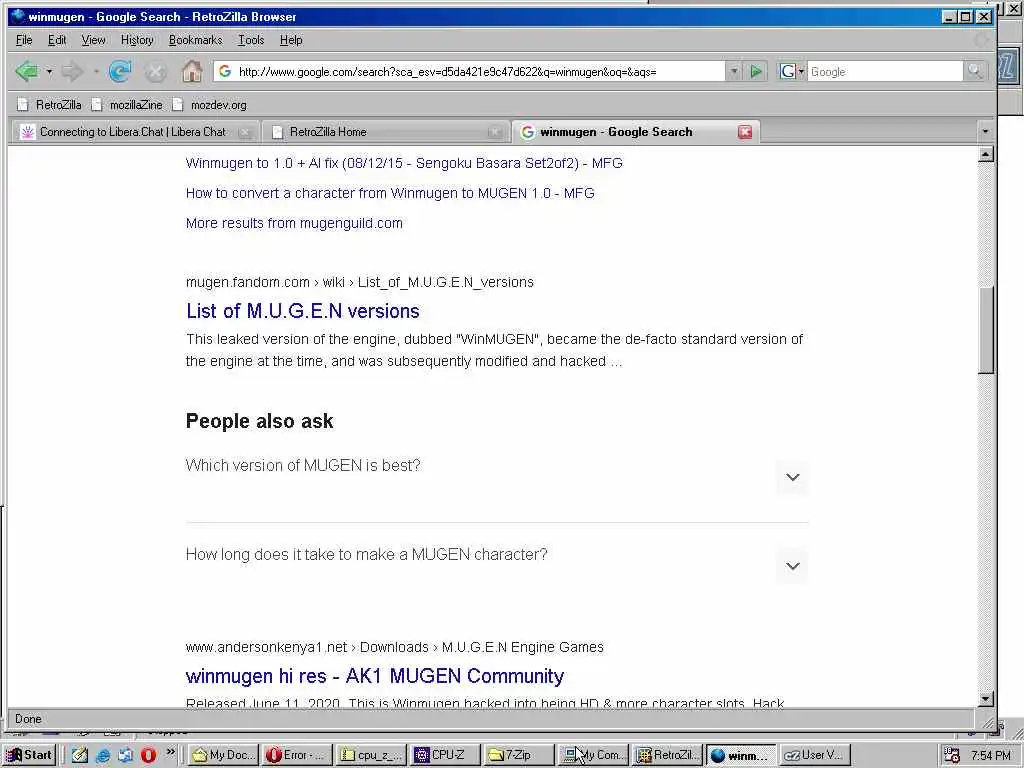
Task: Open the View menu
Action: point(93,40)
